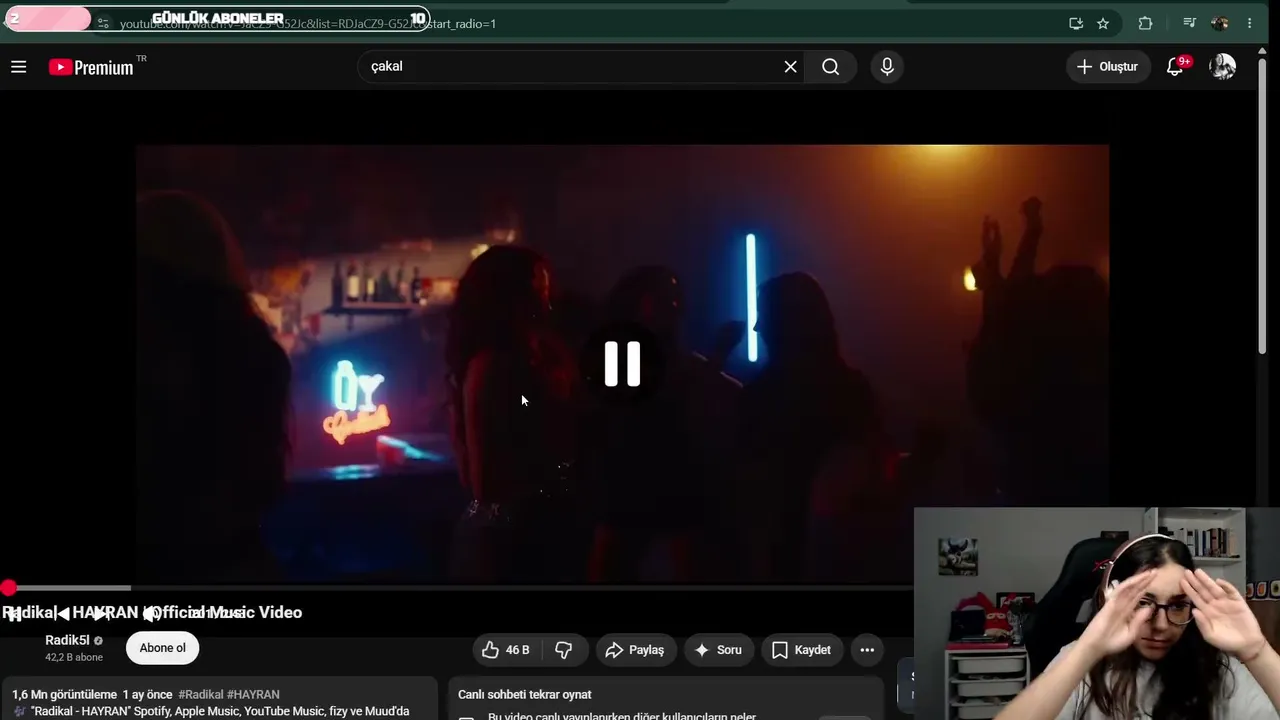Share the video via Paylaş

636,650
